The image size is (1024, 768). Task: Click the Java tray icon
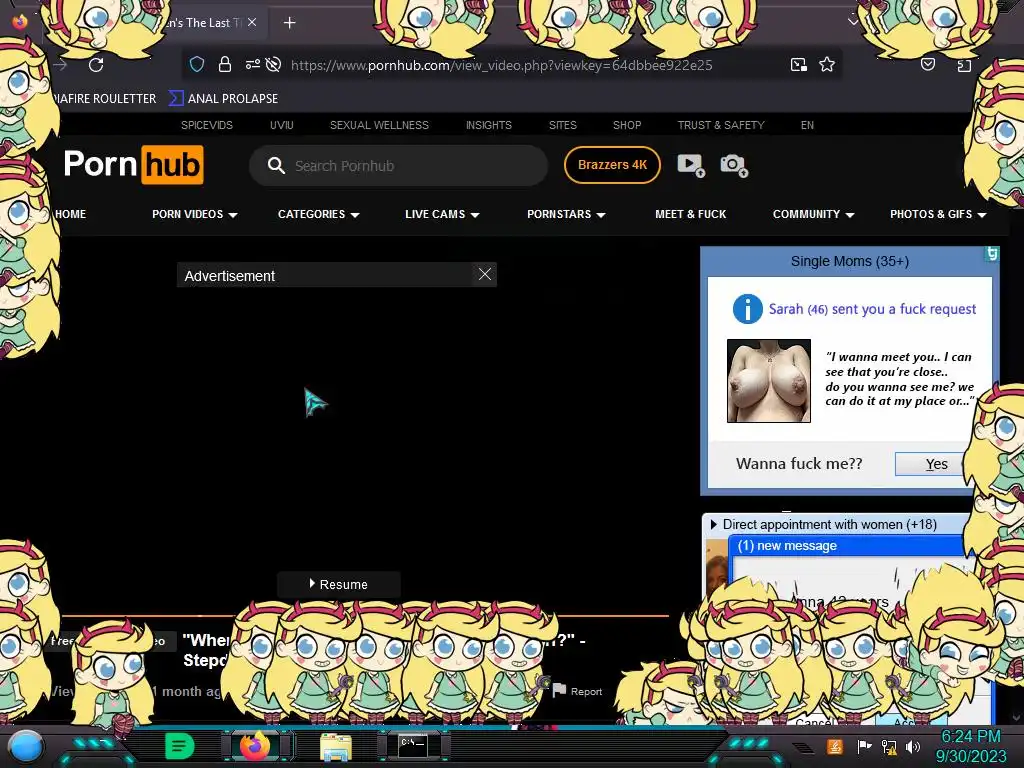pos(835,746)
